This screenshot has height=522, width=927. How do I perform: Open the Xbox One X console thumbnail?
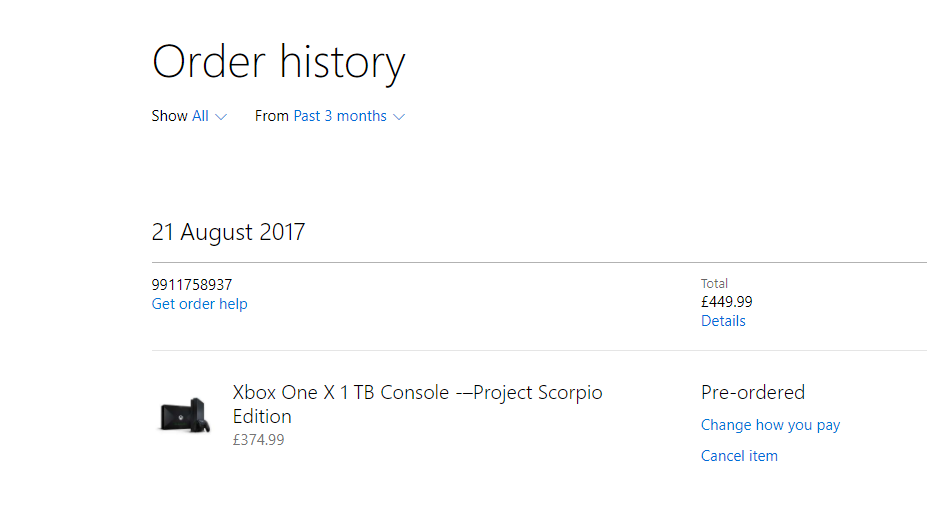[184, 416]
